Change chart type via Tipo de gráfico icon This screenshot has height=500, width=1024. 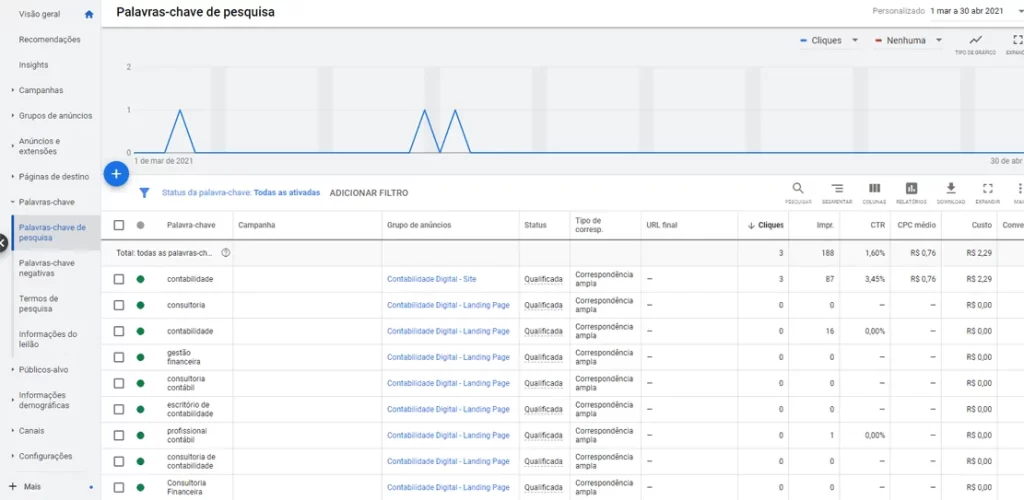975,42
